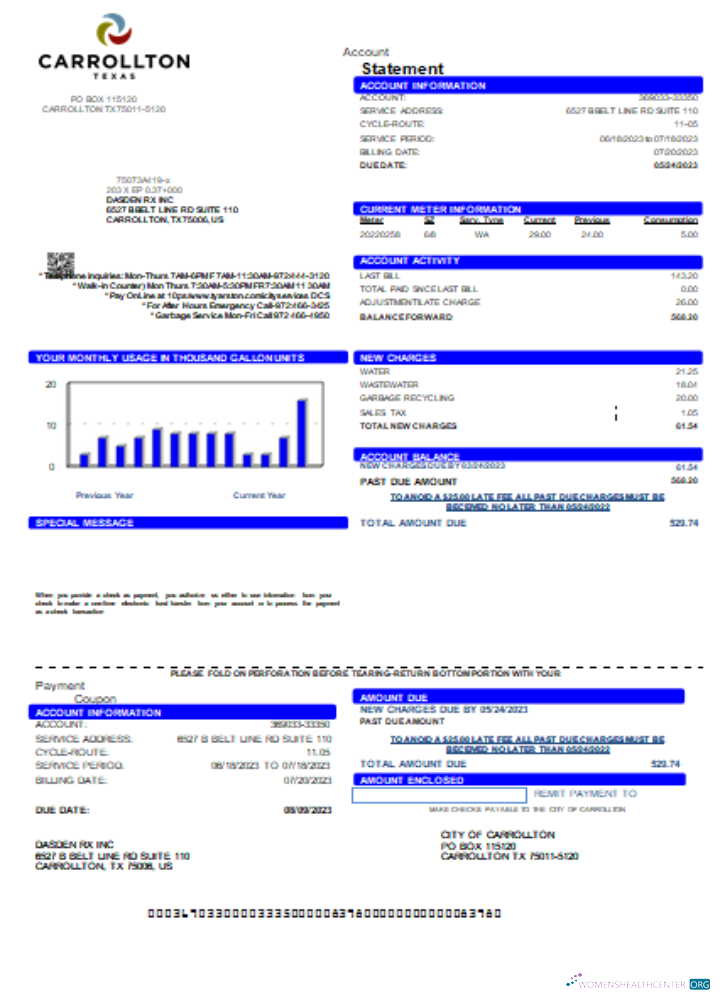Click the empty Amount Enclosed input box
The height and width of the screenshot is (1000, 720).
click(439, 795)
